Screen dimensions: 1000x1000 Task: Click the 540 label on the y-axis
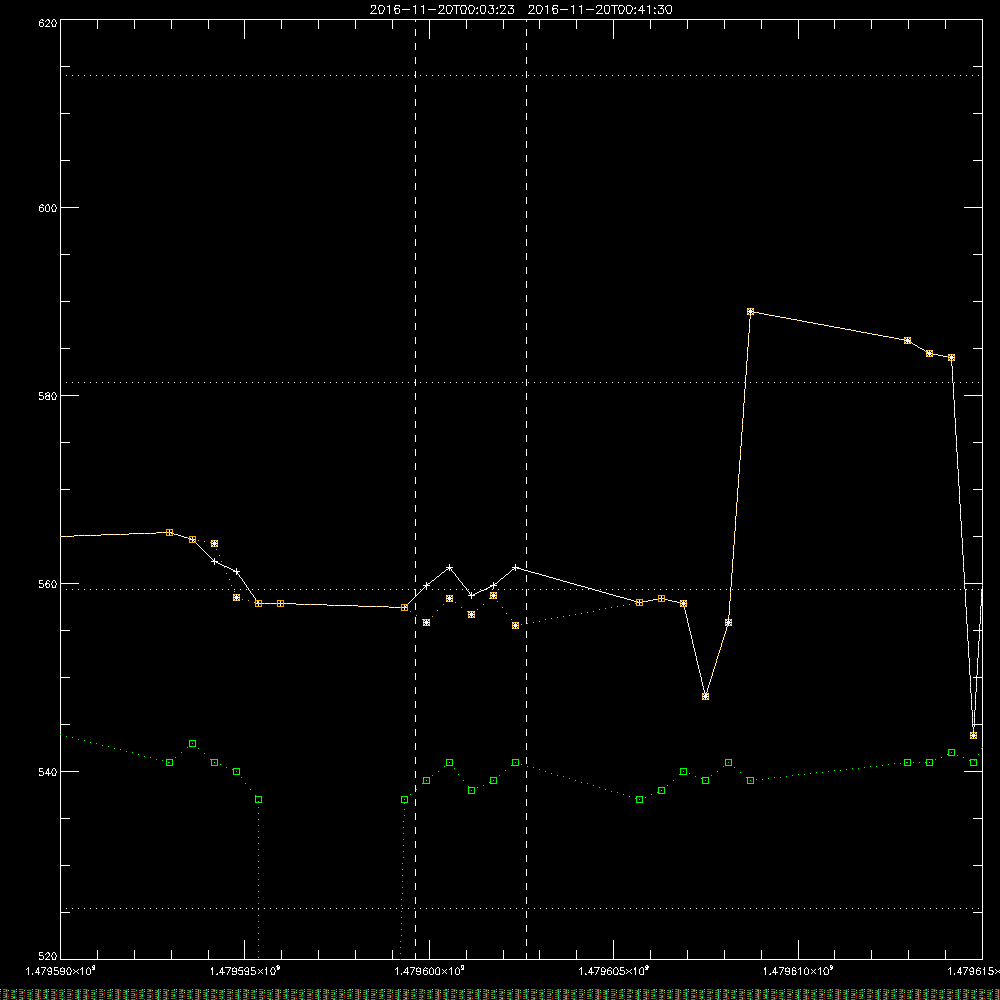(48, 772)
